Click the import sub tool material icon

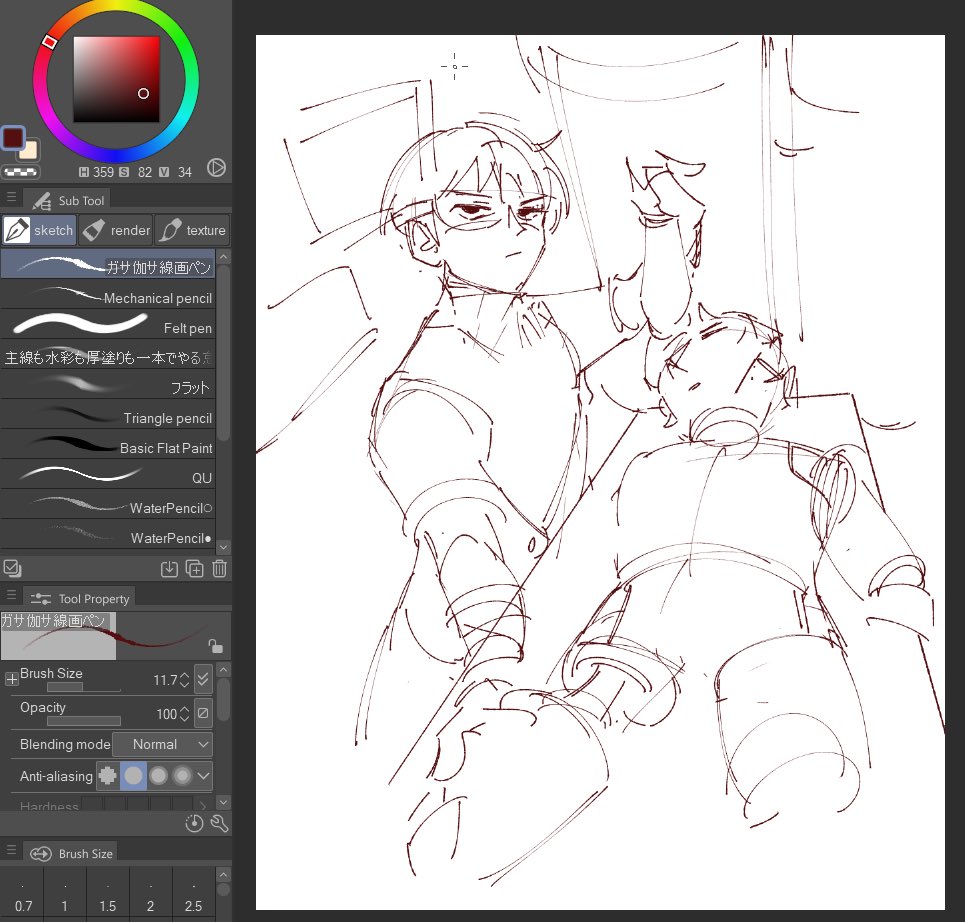[x=169, y=569]
